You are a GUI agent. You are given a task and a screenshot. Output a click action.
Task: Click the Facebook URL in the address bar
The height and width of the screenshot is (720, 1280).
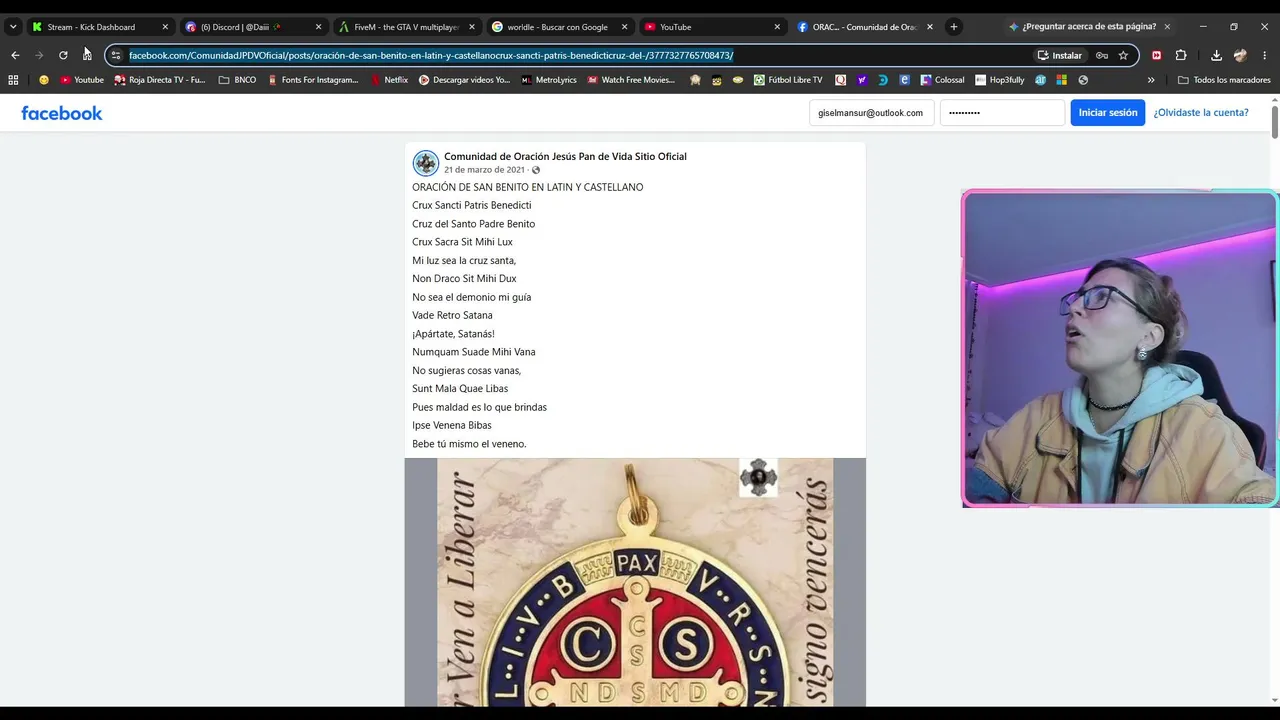click(x=431, y=55)
